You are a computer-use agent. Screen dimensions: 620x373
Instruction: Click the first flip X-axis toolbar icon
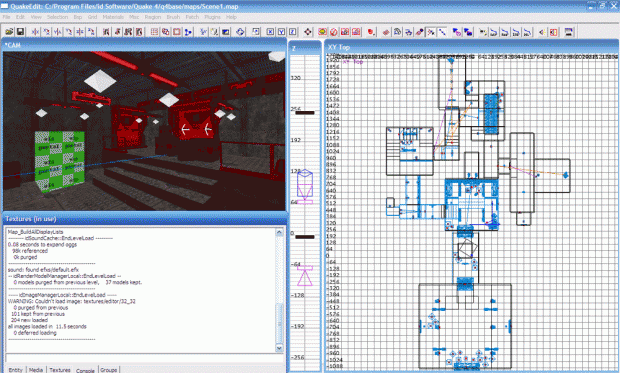35,32
